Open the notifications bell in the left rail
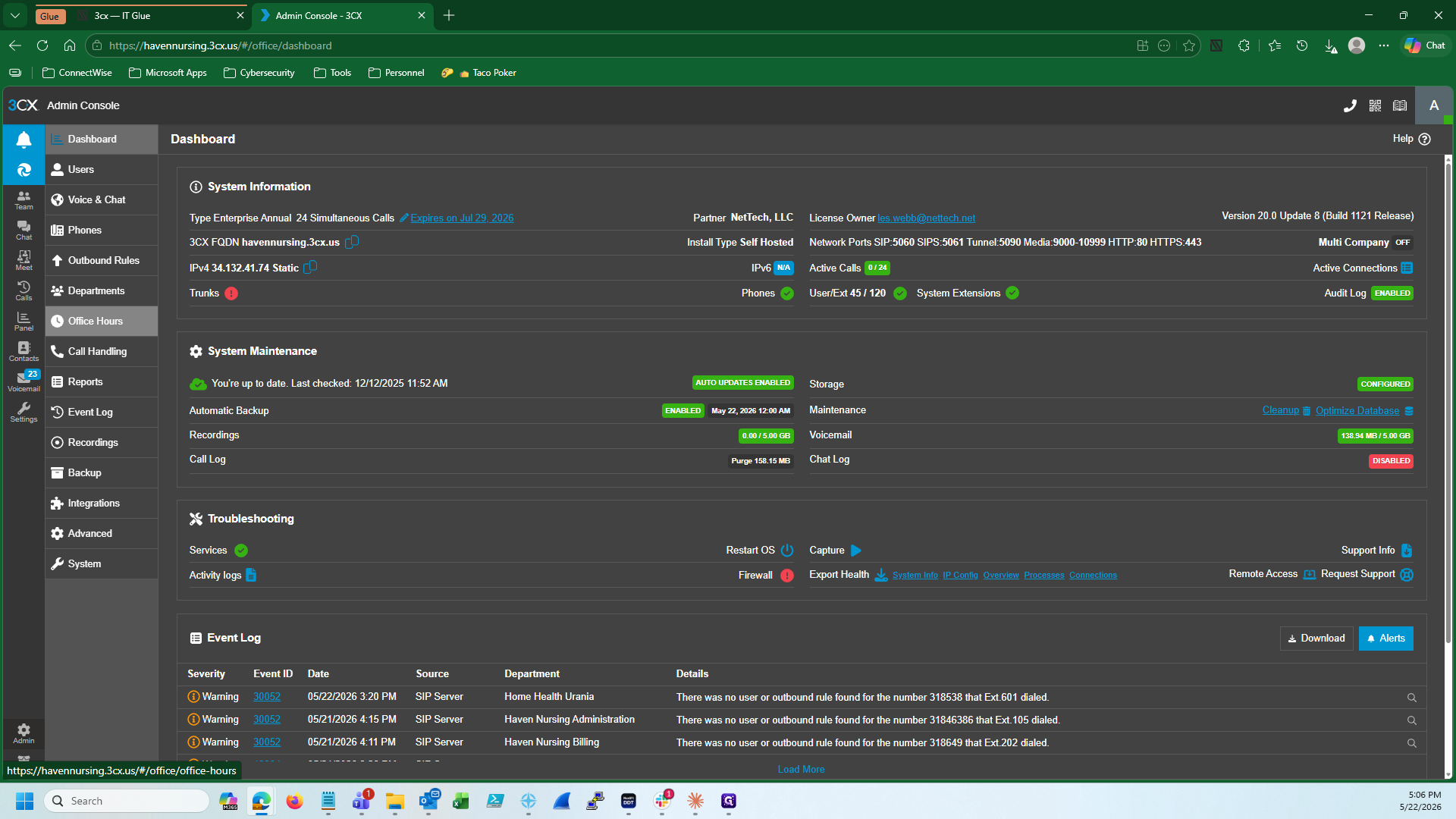The width and height of the screenshot is (1456, 819). pos(24,140)
